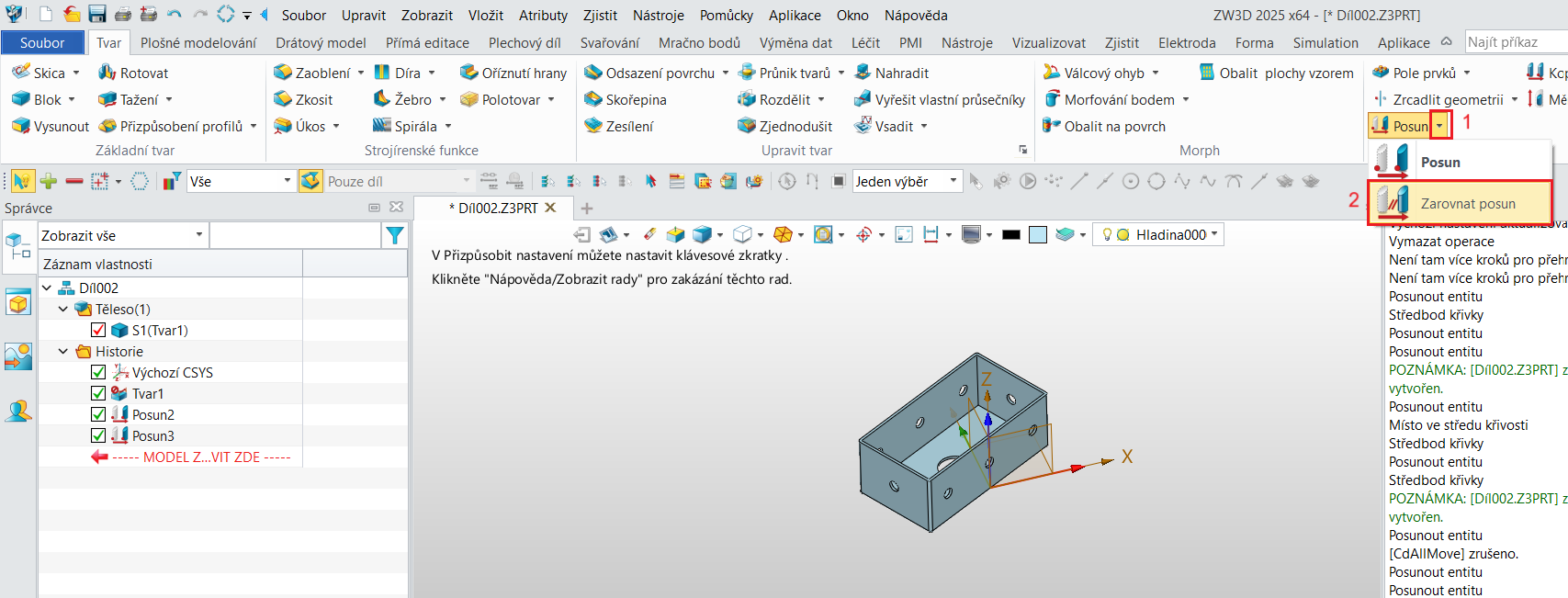
Task: Select the Vysunout extrude tool
Action: (x=50, y=126)
